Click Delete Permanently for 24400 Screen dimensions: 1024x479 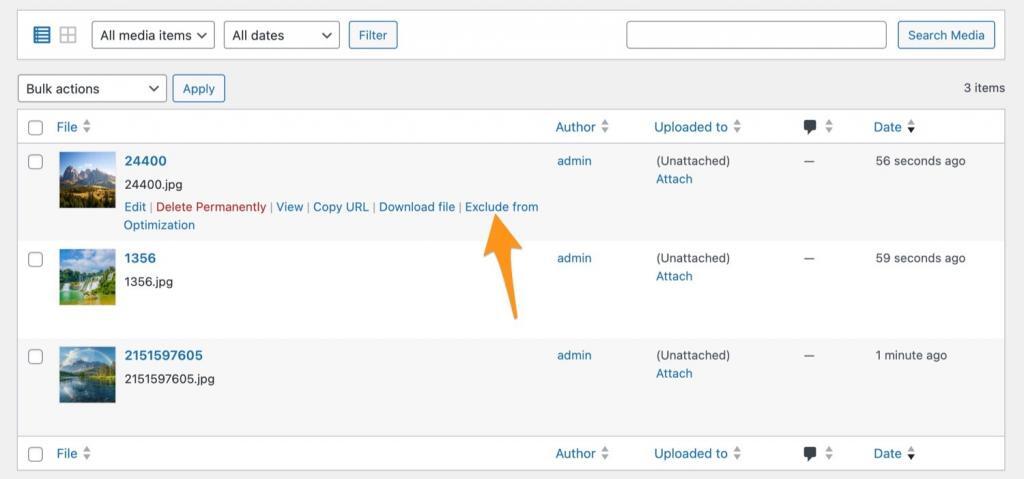pyautogui.click(x=211, y=207)
